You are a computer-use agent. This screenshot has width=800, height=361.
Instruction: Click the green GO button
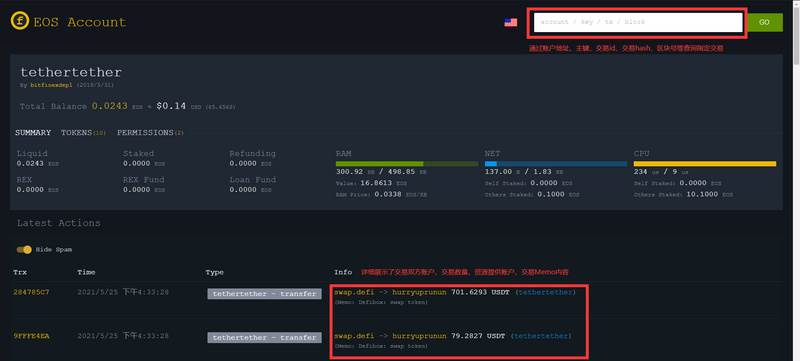764,22
